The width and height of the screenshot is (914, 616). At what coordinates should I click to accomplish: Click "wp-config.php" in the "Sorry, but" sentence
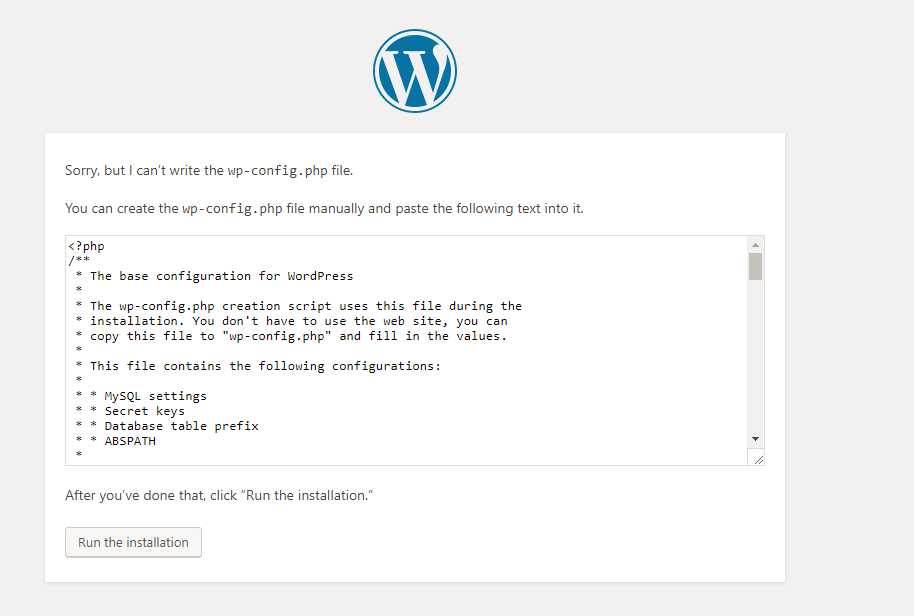coord(277,171)
